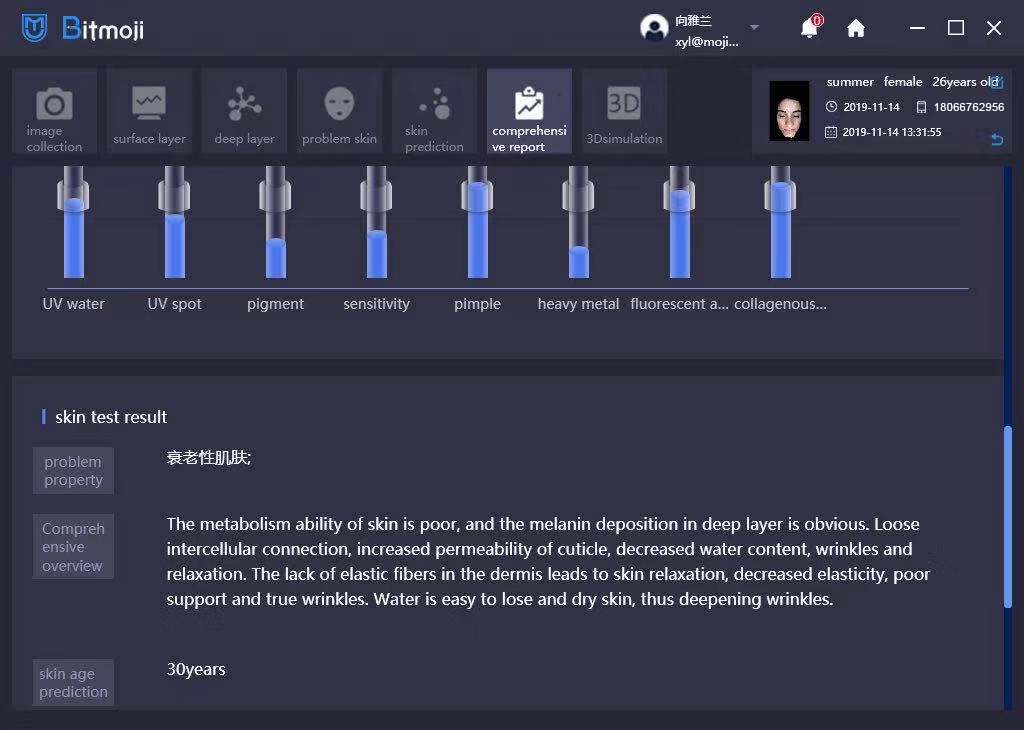The height and width of the screenshot is (730, 1024).
Task: Open the 3Dsimulation tab
Action: point(624,112)
